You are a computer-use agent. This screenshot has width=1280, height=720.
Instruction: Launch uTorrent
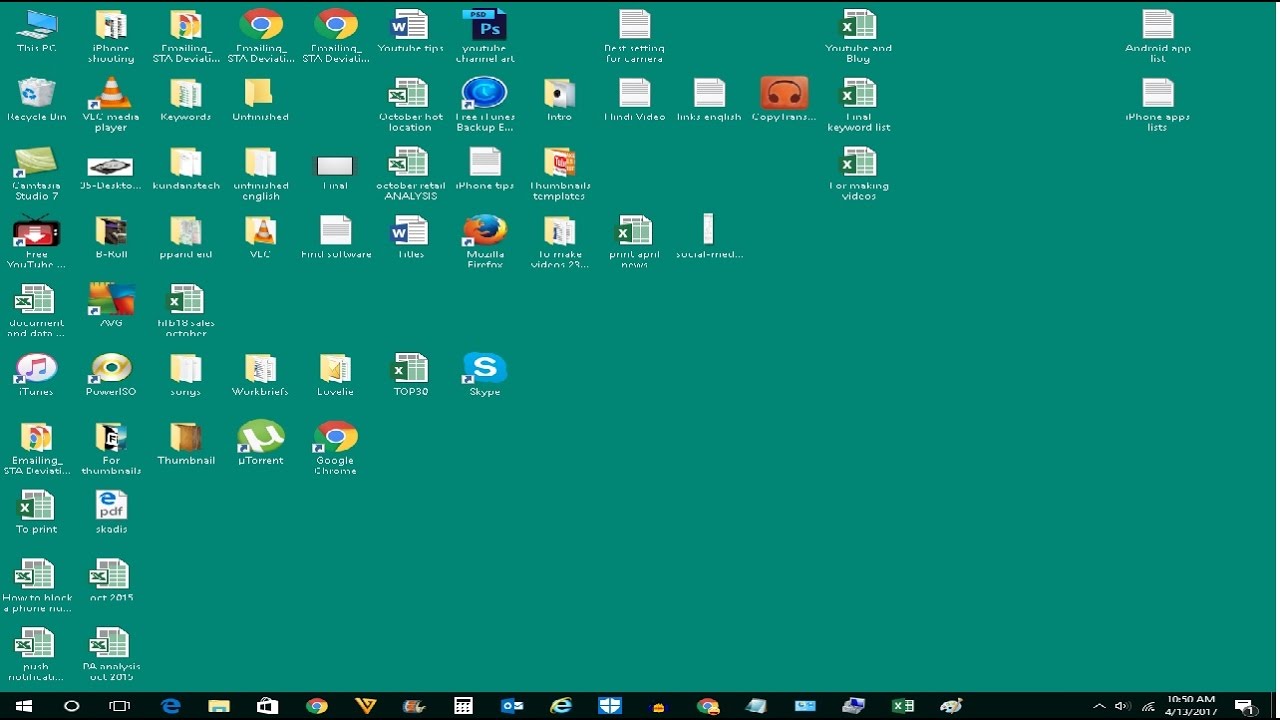[x=260, y=437]
